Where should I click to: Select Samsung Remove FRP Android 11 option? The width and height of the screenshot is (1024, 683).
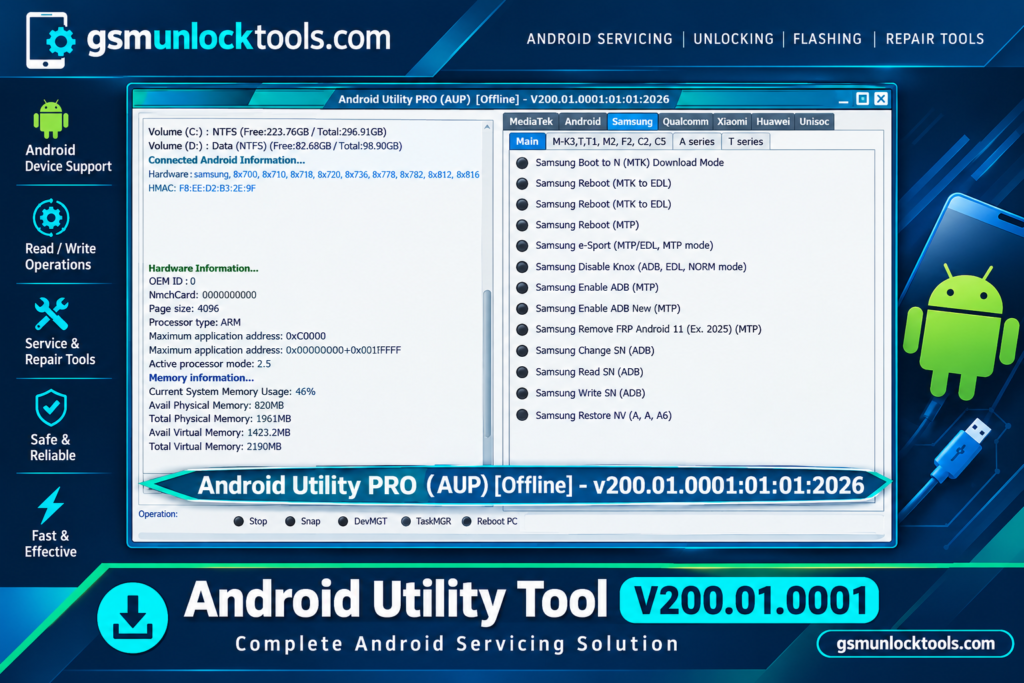point(639,329)
